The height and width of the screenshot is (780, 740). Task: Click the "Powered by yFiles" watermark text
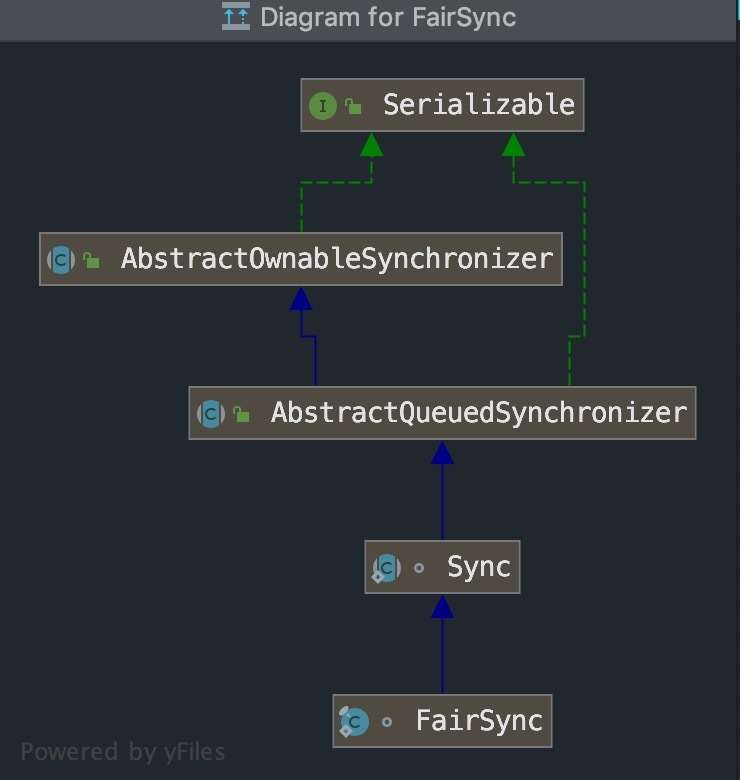point(123,752)
